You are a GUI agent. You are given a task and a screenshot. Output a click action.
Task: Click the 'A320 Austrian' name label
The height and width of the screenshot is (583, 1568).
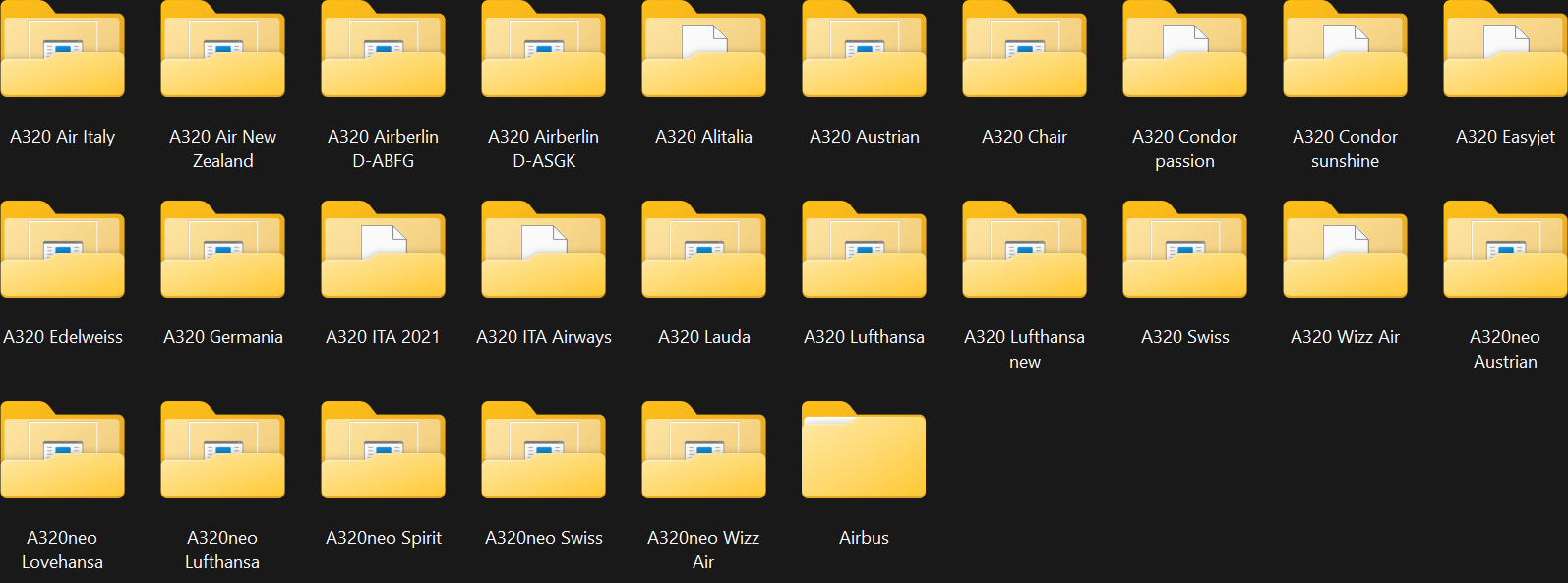pyautogui.click(x=865, y=137)
